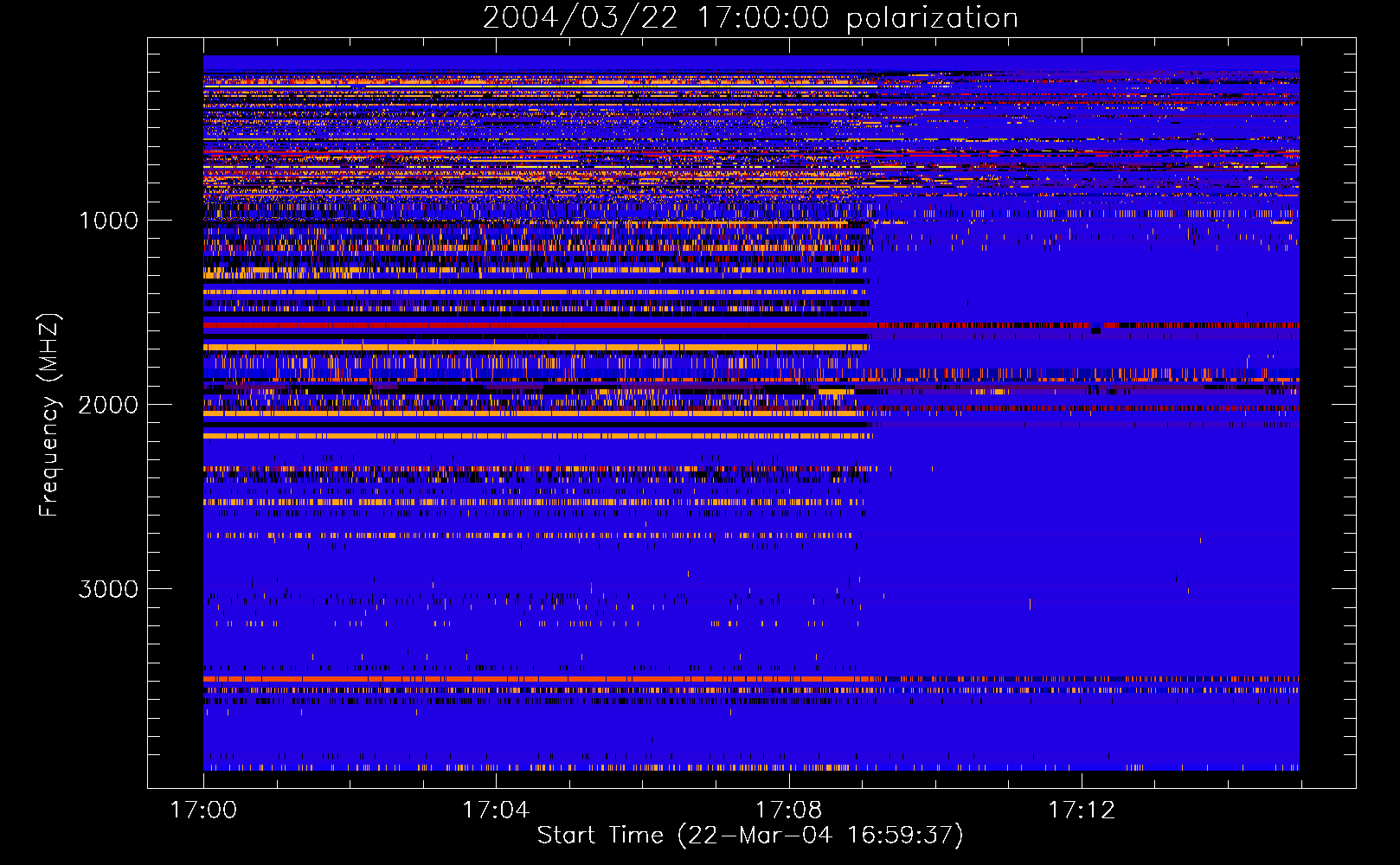Click the 'Frequency (MHZ)' axis label
Viewport: 1400px width, 865px height.
tap(49, 414)
